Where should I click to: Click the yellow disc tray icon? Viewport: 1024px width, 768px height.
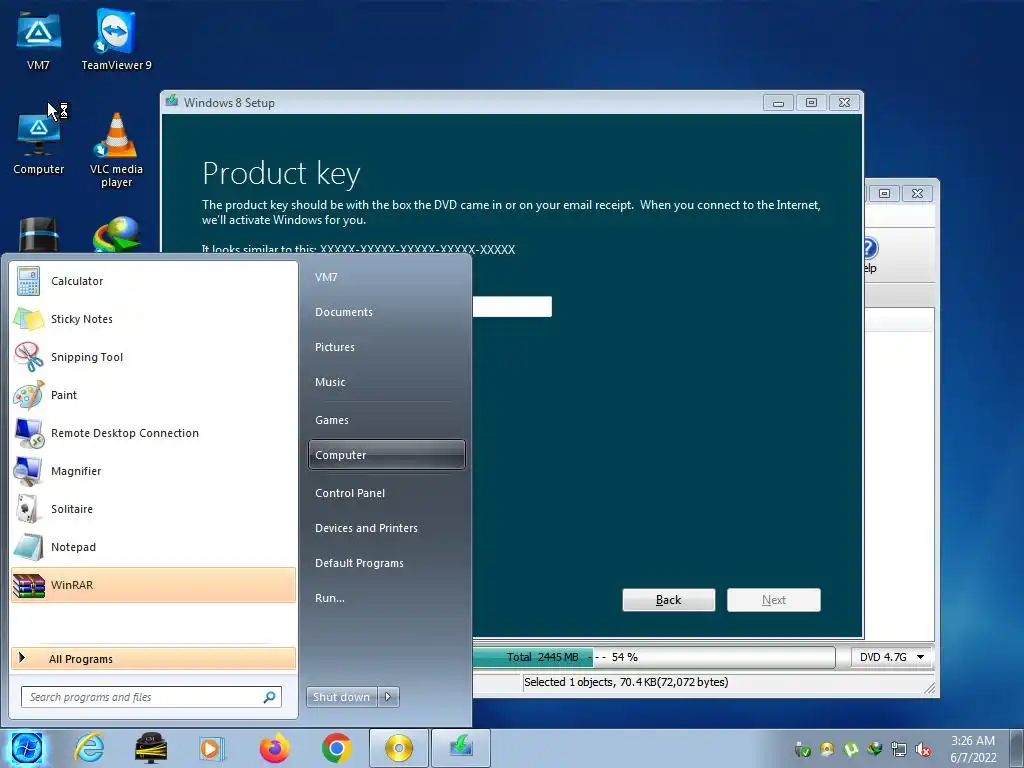tap(827, 750)
